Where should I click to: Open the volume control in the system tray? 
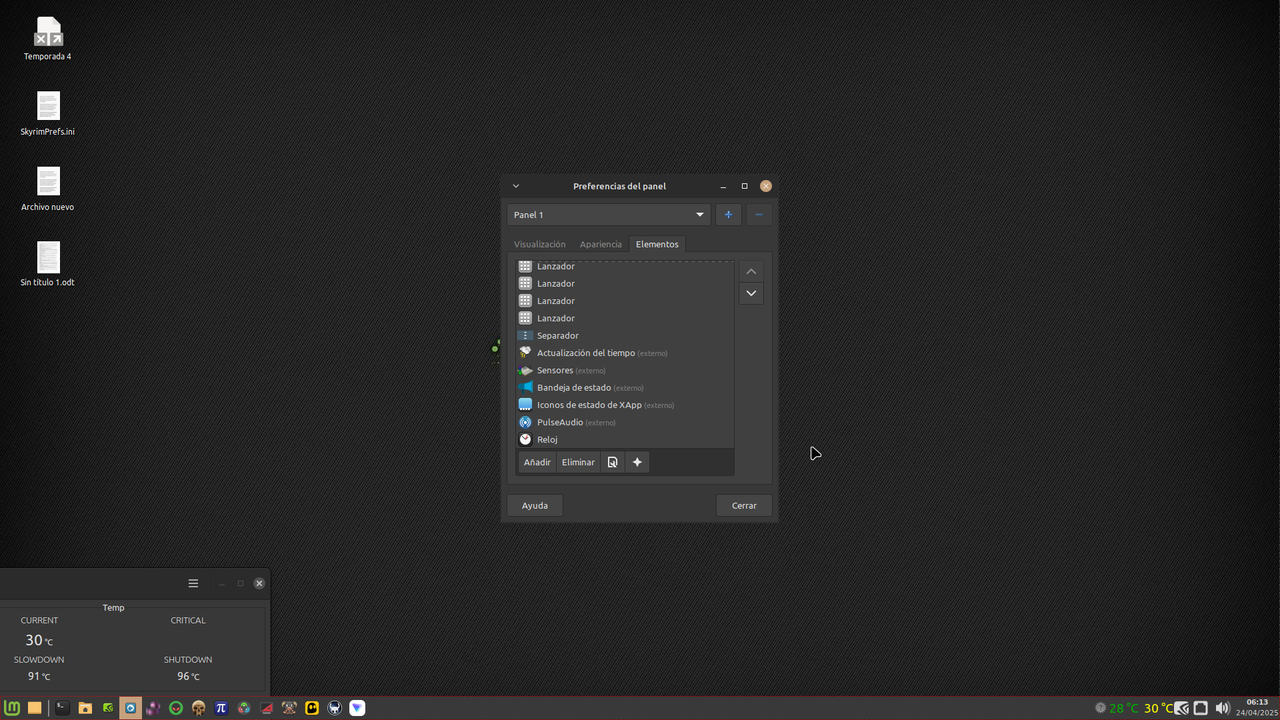(x=1222, y=708)
